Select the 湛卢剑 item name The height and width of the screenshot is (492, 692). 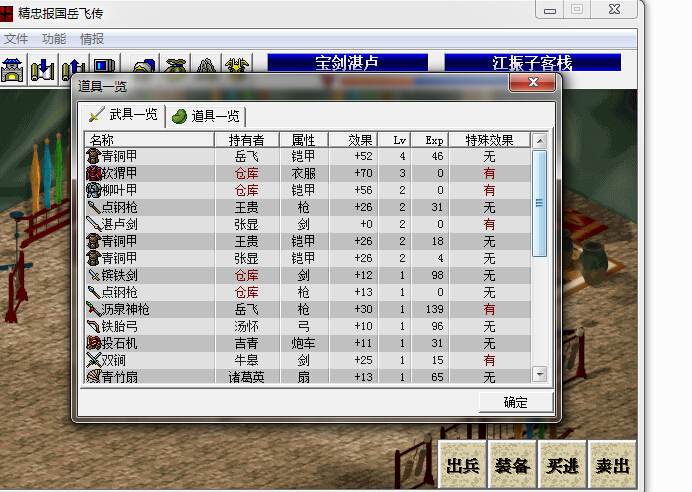[x=119, y=224]
